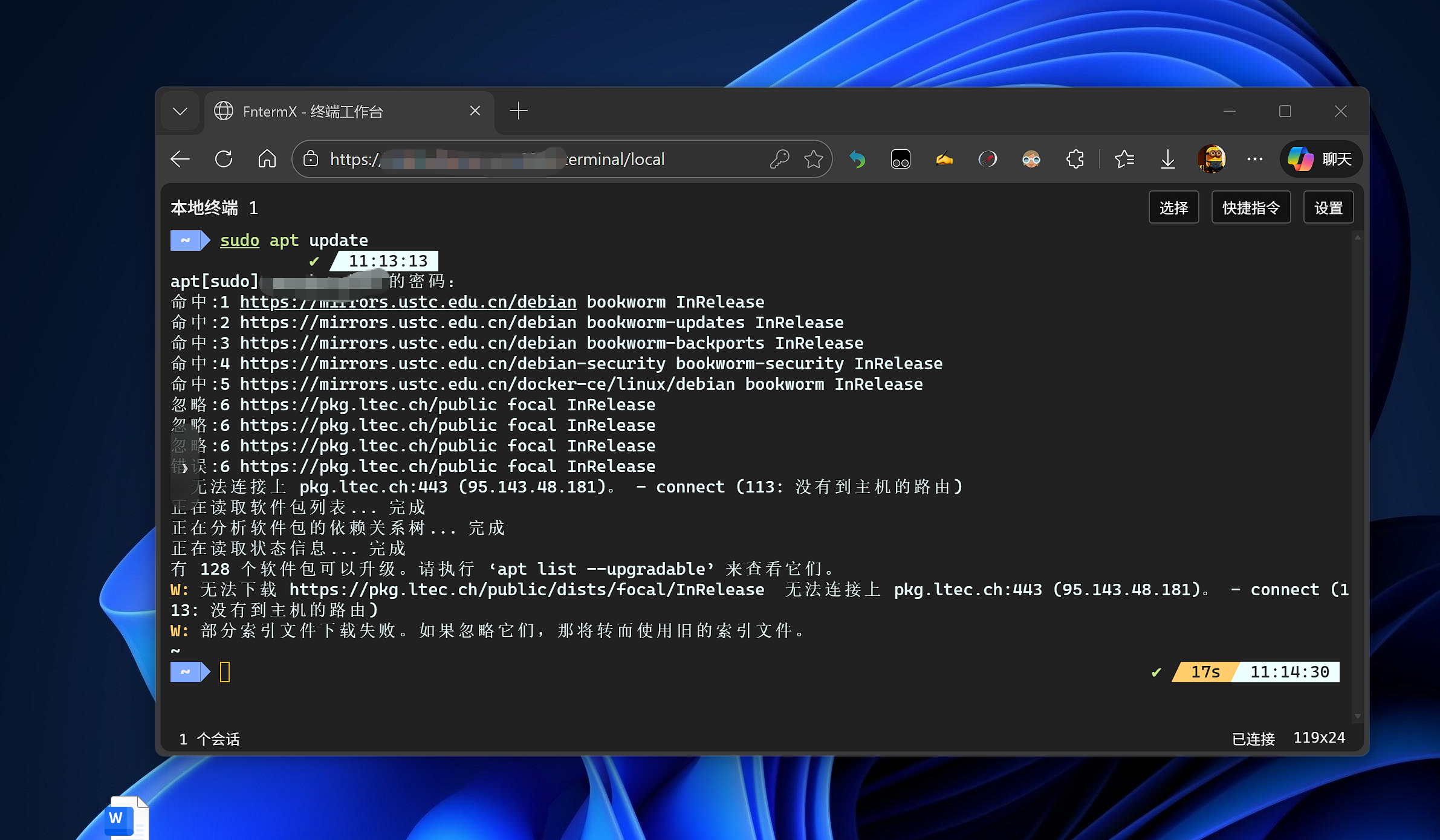Open the saved password key icon

pyautogui.click(x=779, y=160)
